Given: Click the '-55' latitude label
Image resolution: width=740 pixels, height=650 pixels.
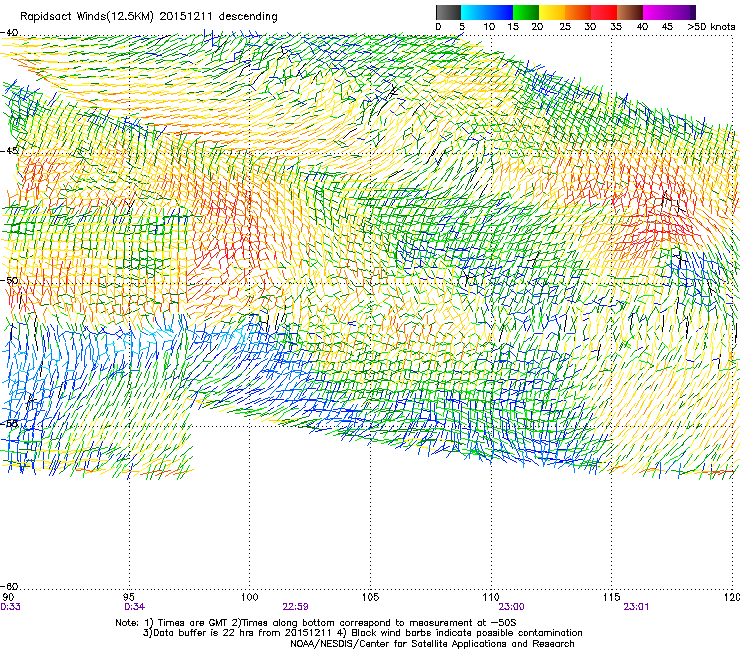Looking at the screenshot, I should (9, 423).
